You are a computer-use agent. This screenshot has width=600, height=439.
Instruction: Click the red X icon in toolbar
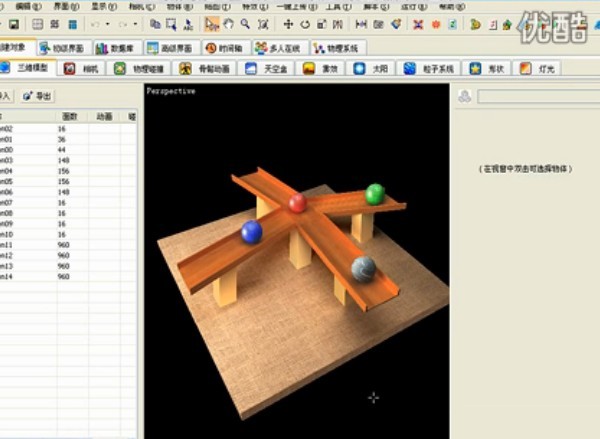(418, 24)
